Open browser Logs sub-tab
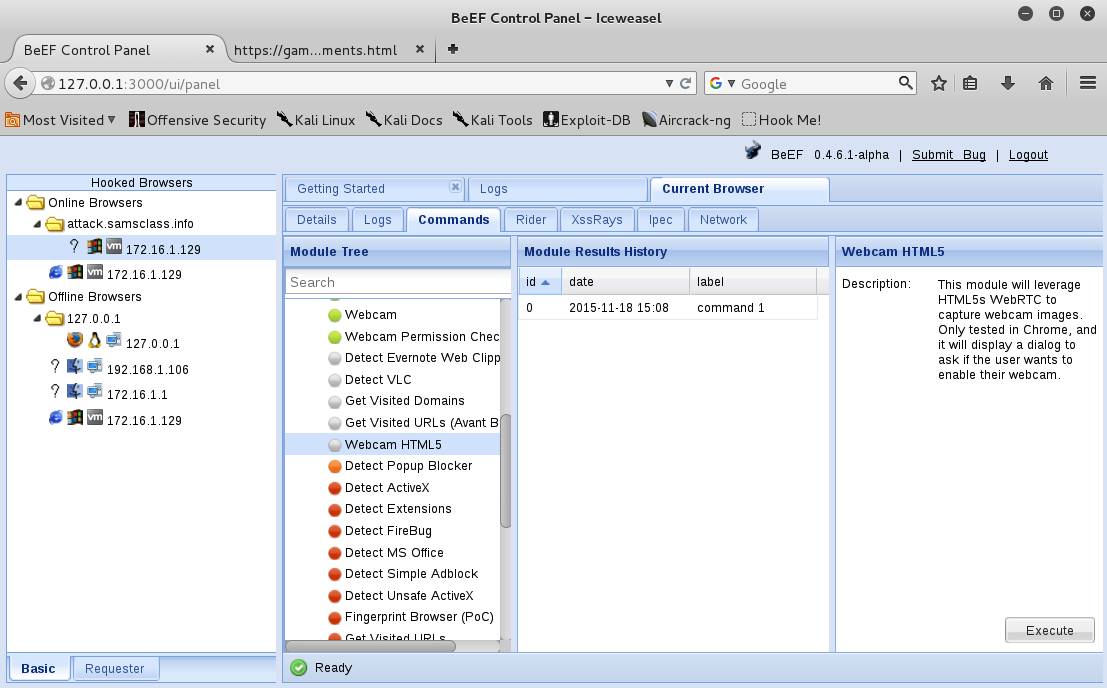Screen dimensions: 1107x688 coord(377,219)
